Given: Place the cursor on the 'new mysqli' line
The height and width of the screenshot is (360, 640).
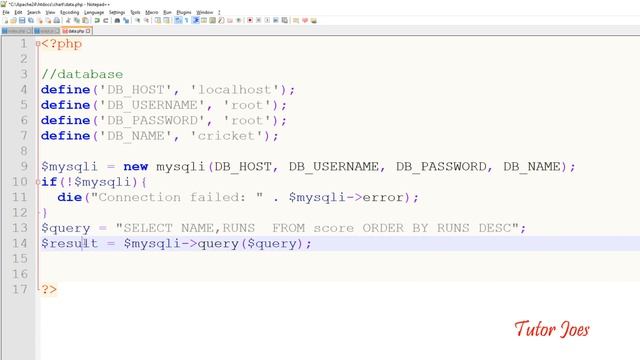Looking at the screenshot, I should (308, 167).
